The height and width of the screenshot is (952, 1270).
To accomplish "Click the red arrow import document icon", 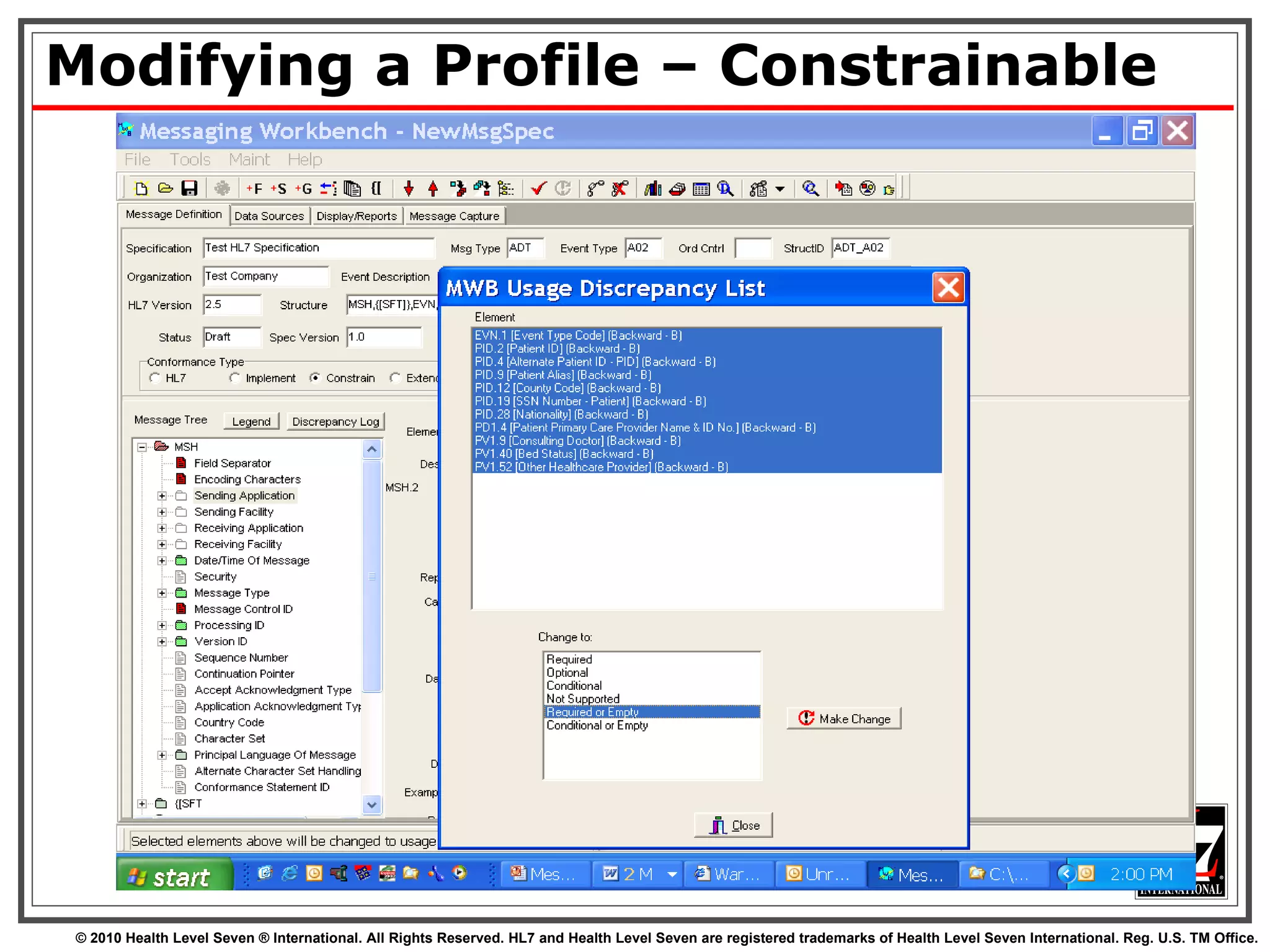I will (843, 188).
